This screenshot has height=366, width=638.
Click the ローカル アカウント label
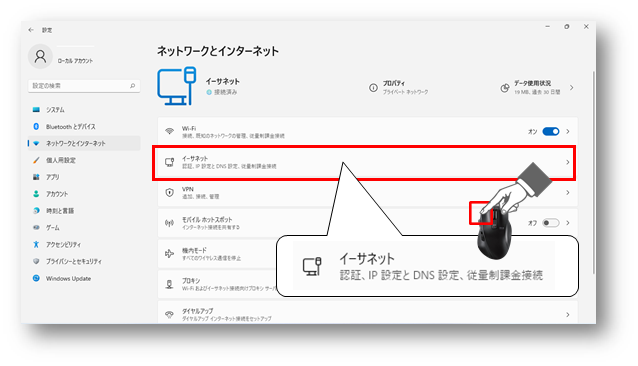(x=75, y=61)
